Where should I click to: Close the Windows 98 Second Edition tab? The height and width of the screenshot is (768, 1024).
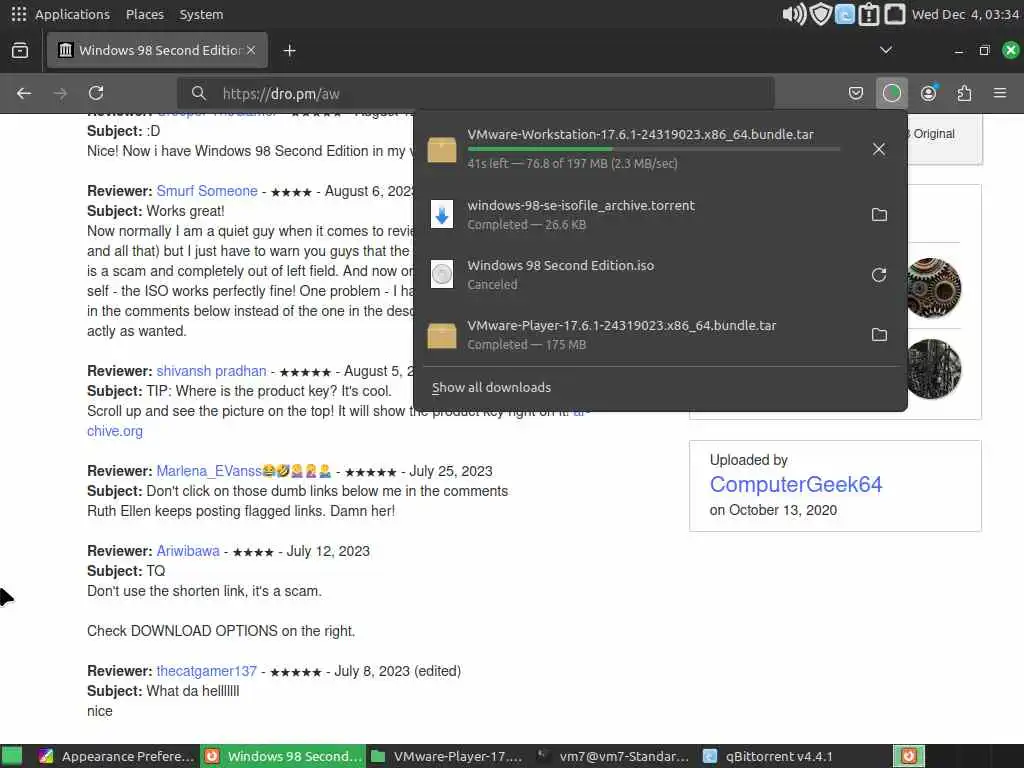pos(251,50)
